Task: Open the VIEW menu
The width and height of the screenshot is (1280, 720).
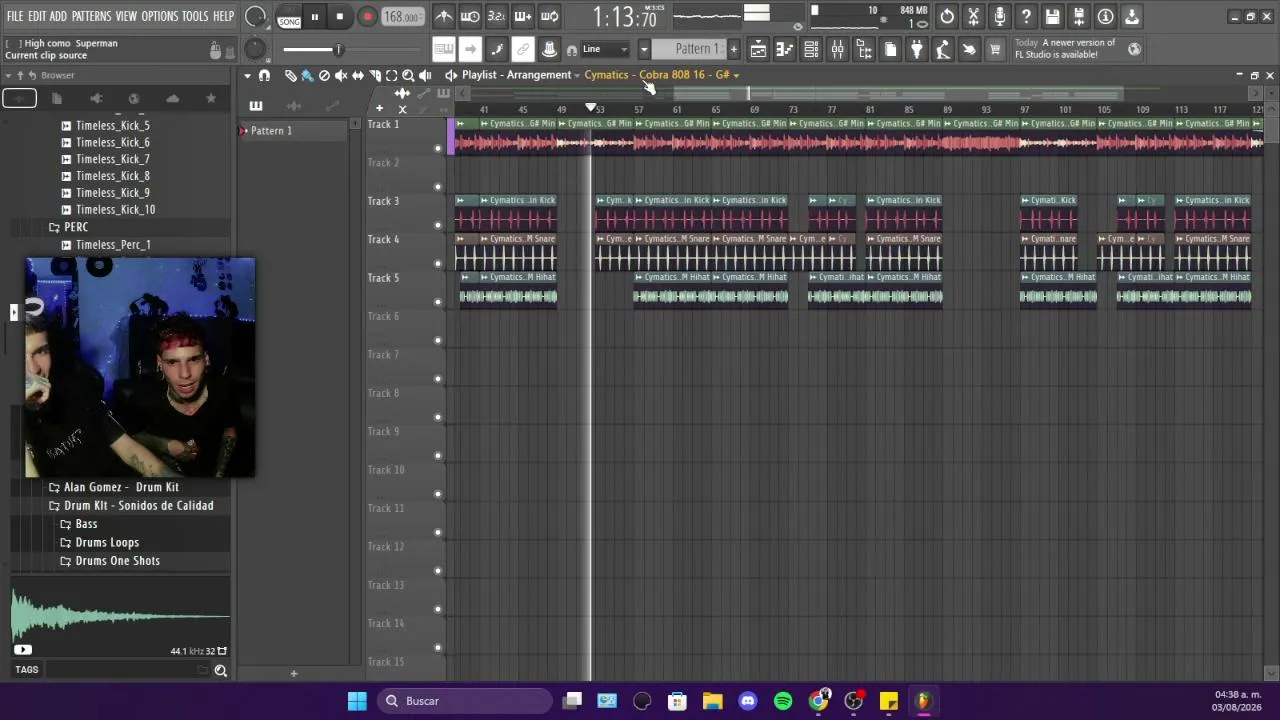Action: click(126, 16)
